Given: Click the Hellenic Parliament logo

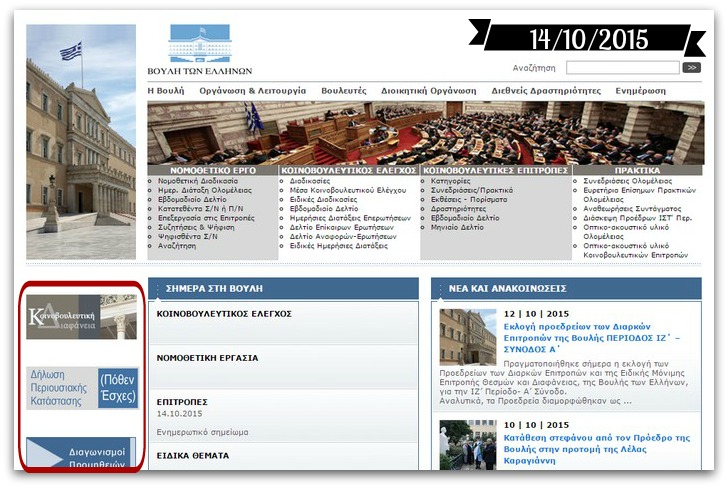Looking at the screenshot, I should [x=200, y=50].
